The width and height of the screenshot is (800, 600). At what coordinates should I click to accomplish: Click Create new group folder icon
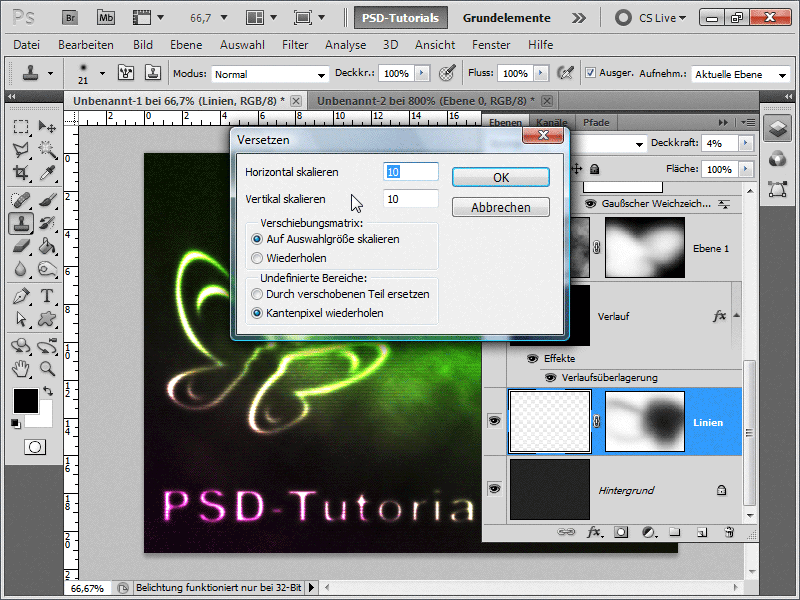click(674, 532)
